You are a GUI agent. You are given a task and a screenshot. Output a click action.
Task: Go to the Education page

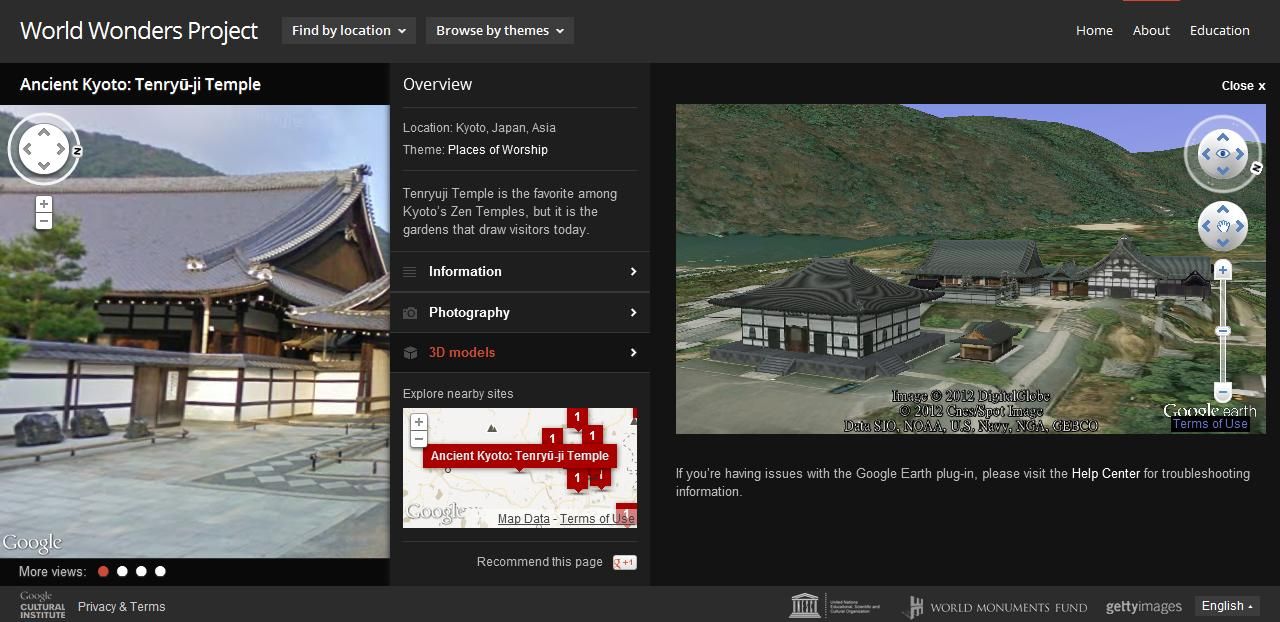(1219, 31)
